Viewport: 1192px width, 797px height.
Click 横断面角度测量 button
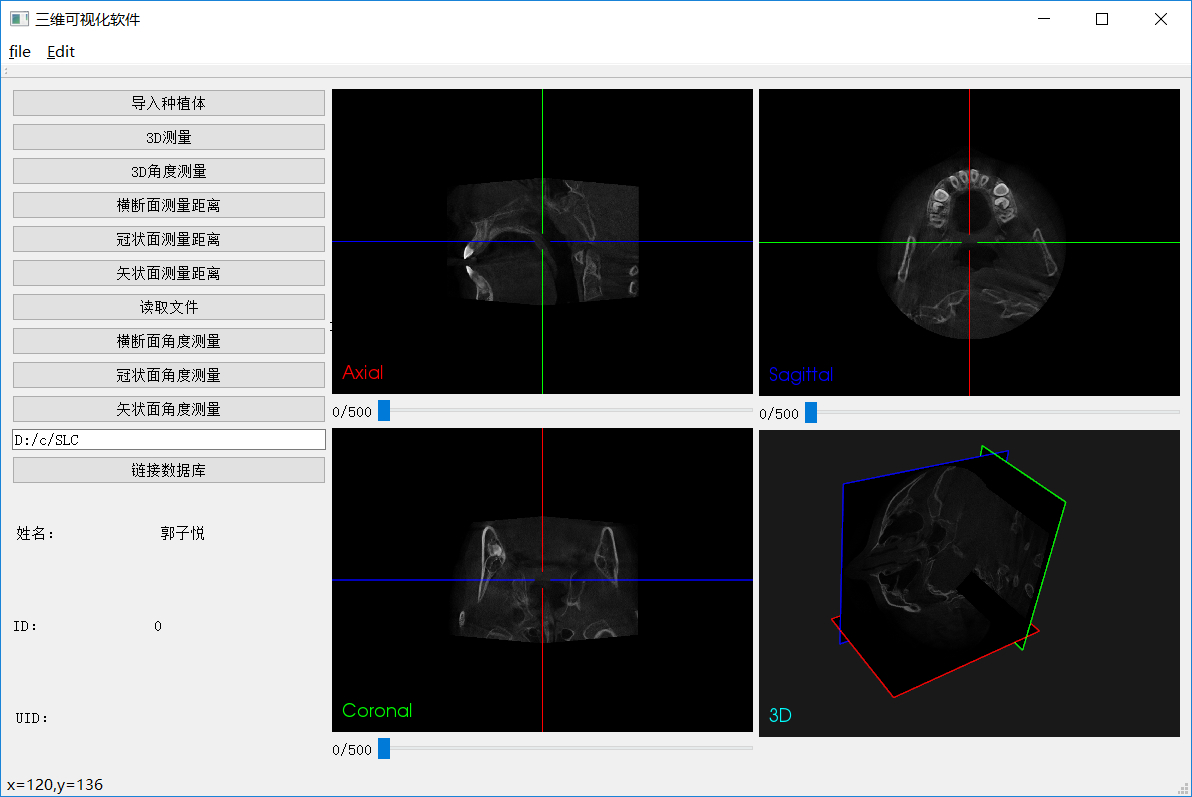pos(169,341)
